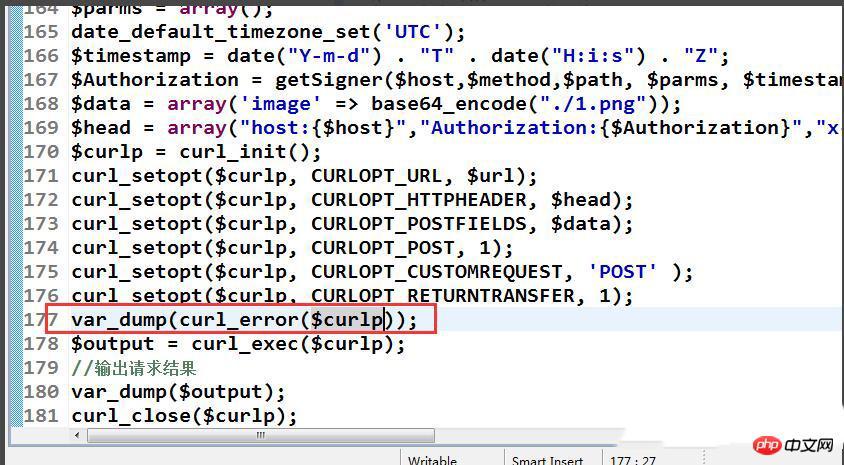
Task: Click the $head variable on line 169
Action: click(101, 128)
